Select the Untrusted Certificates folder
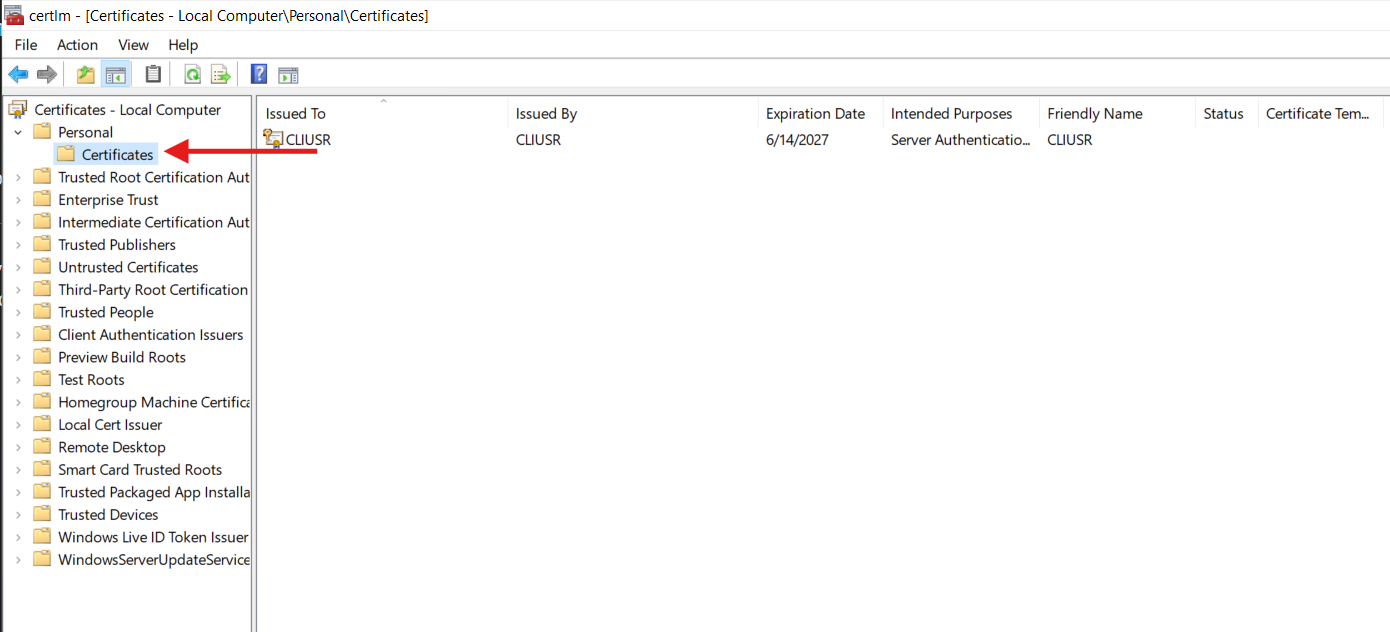 128,267
